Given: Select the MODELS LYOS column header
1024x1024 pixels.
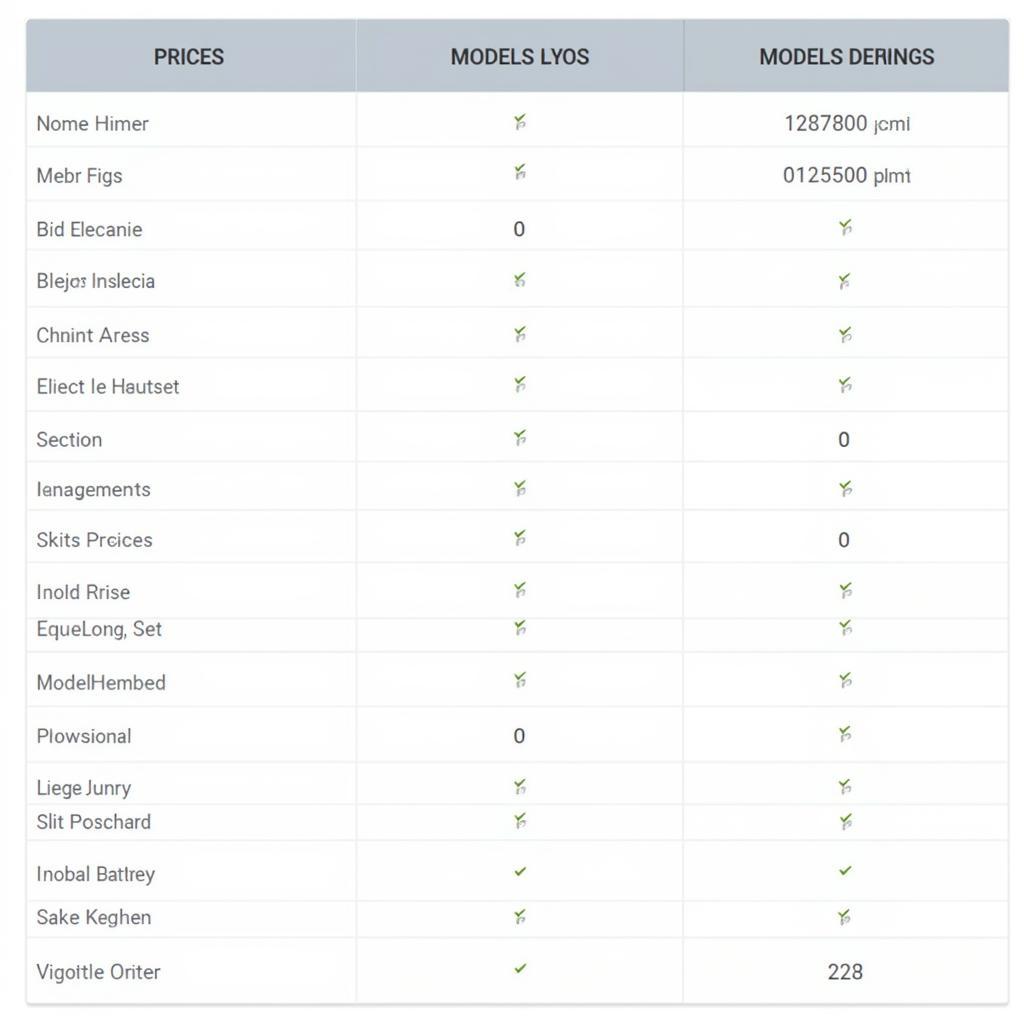Looking at the screenshot, I should pyautogui.click(x=520, y=57).
